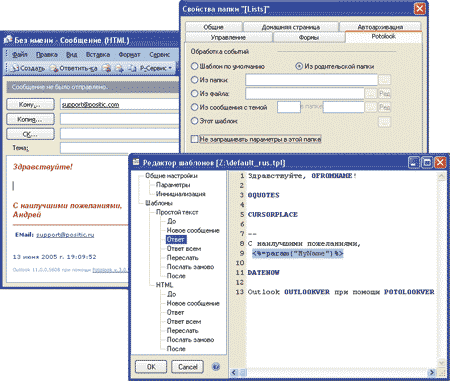Click the СК... button
Screen dimensions: 450x381
coord(30,134)
